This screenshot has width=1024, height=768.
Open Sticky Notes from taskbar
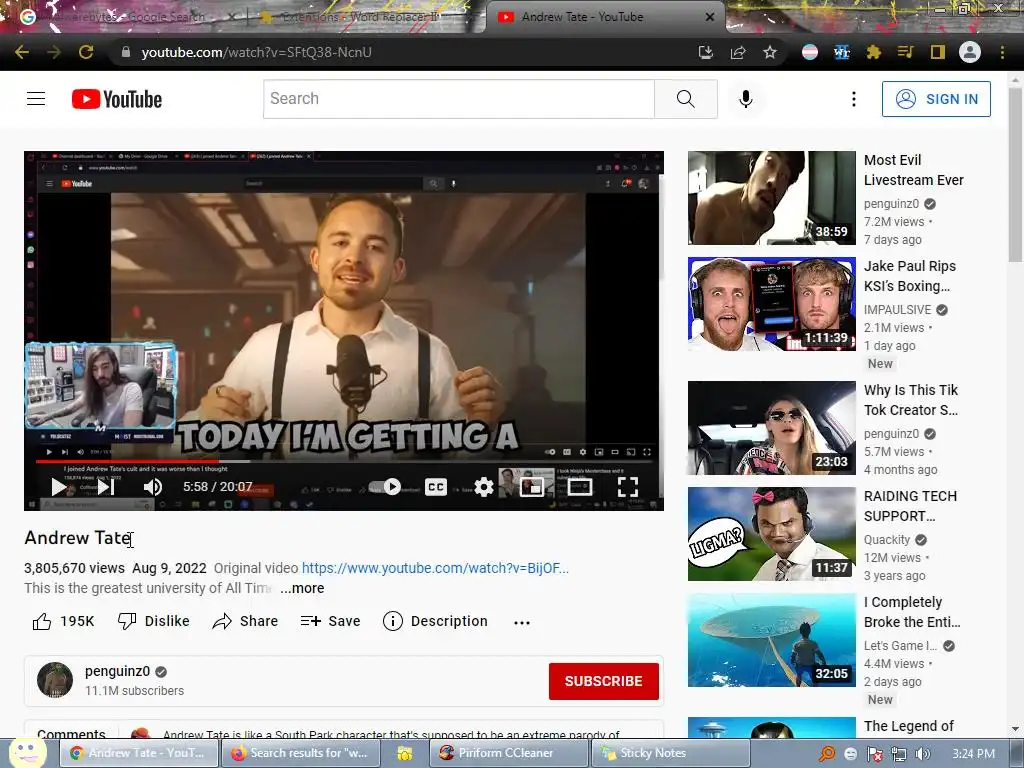pos(670,753)
